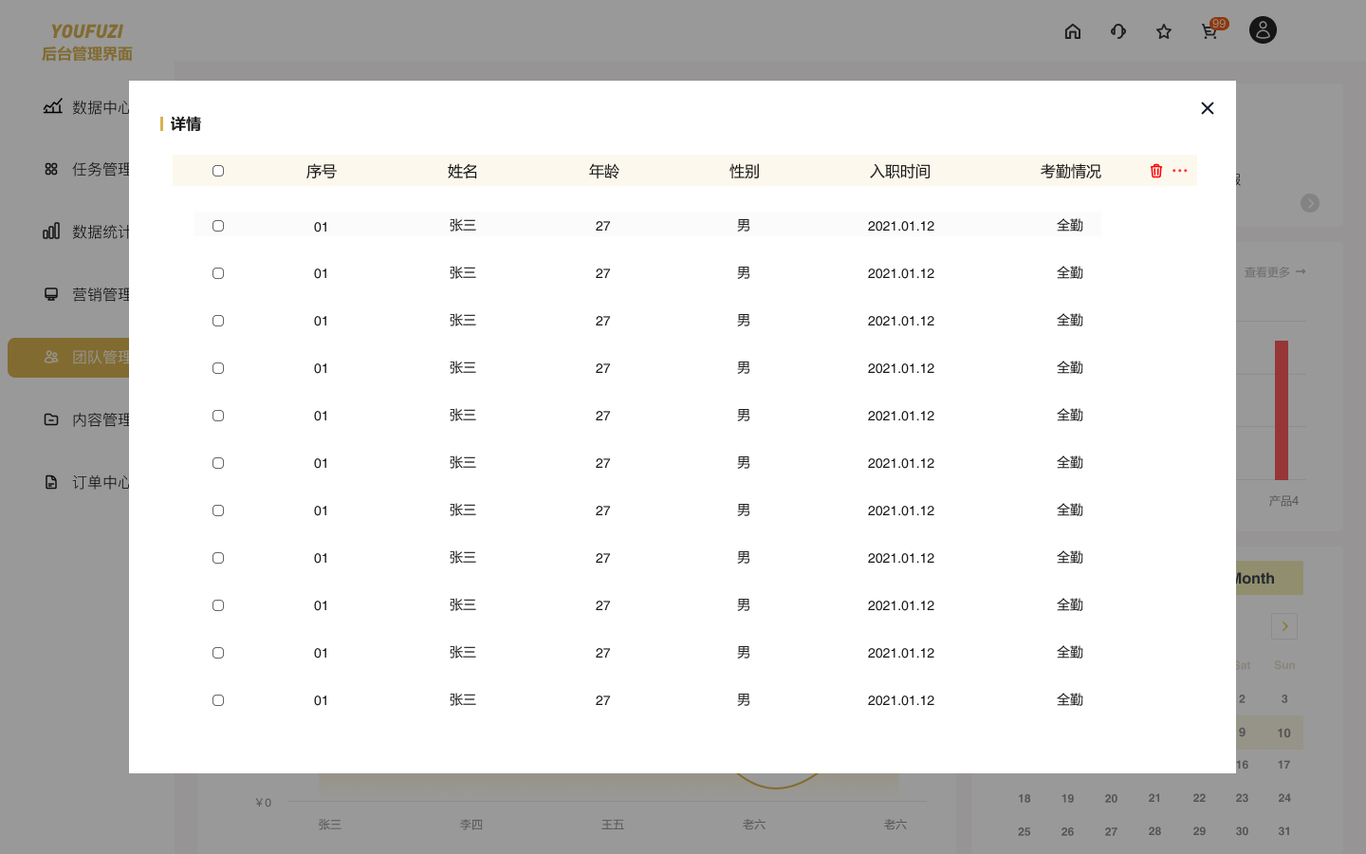1366x854 pixels.
Task: Click the YOUFUZI 后台管理界面 logo
Action: 87,42
